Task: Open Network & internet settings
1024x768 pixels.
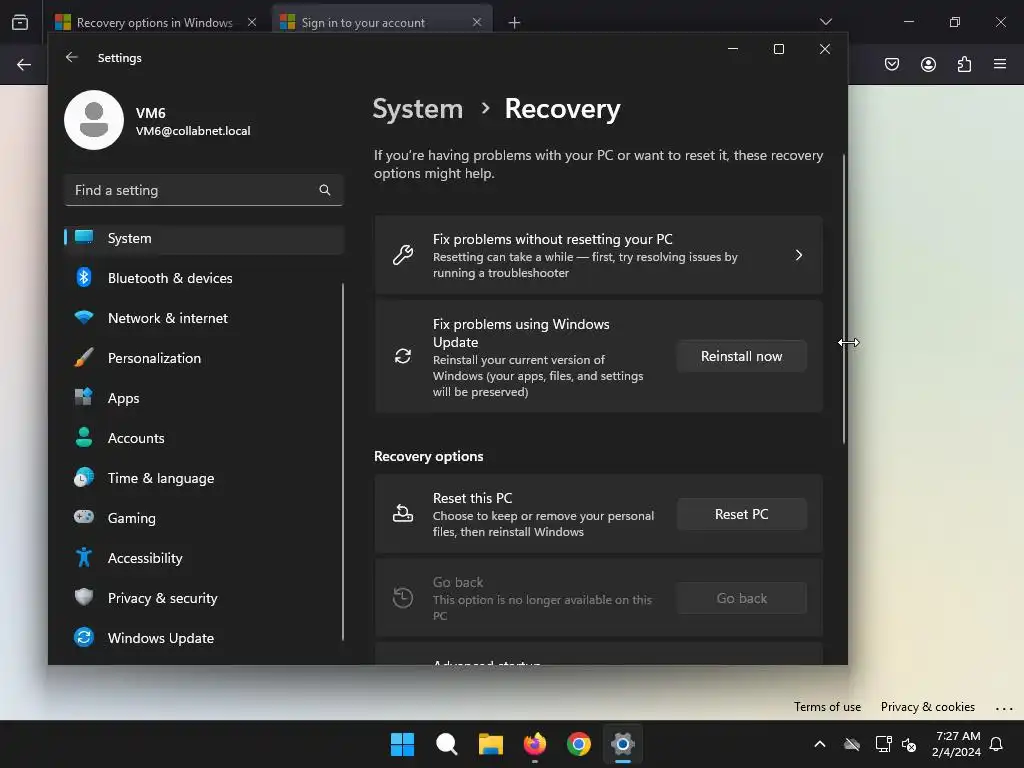Action: click(x=204, y=318)
